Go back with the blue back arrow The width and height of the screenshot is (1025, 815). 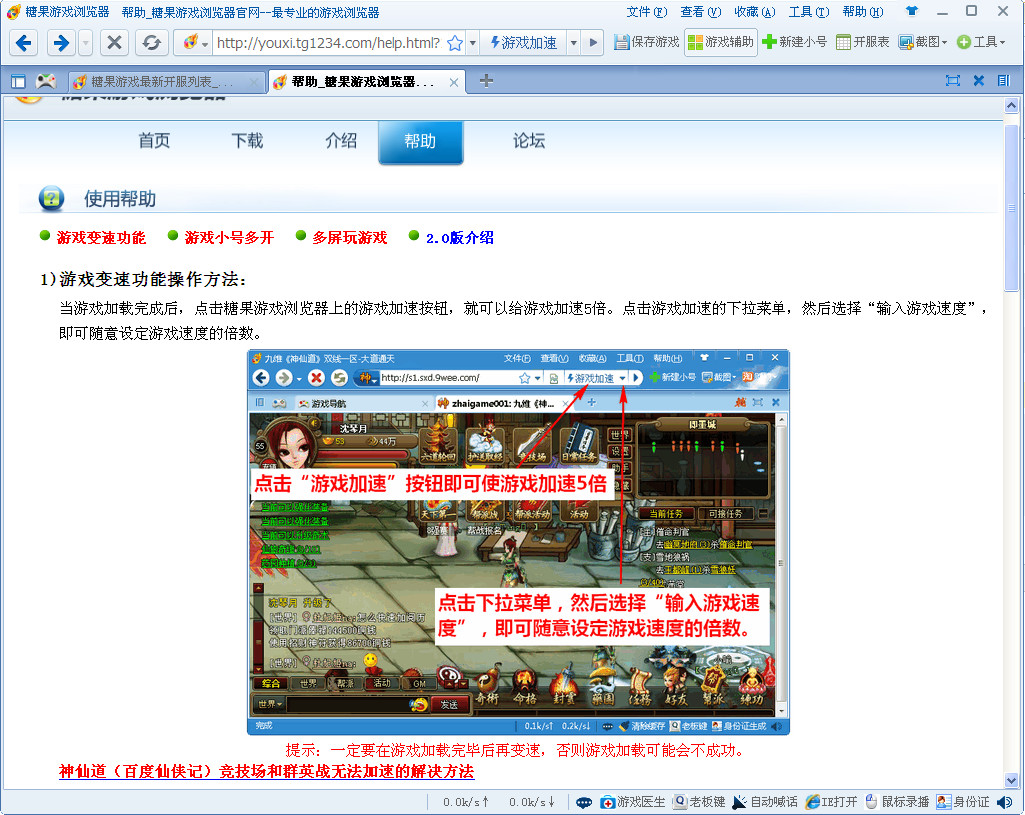[24, 43]
